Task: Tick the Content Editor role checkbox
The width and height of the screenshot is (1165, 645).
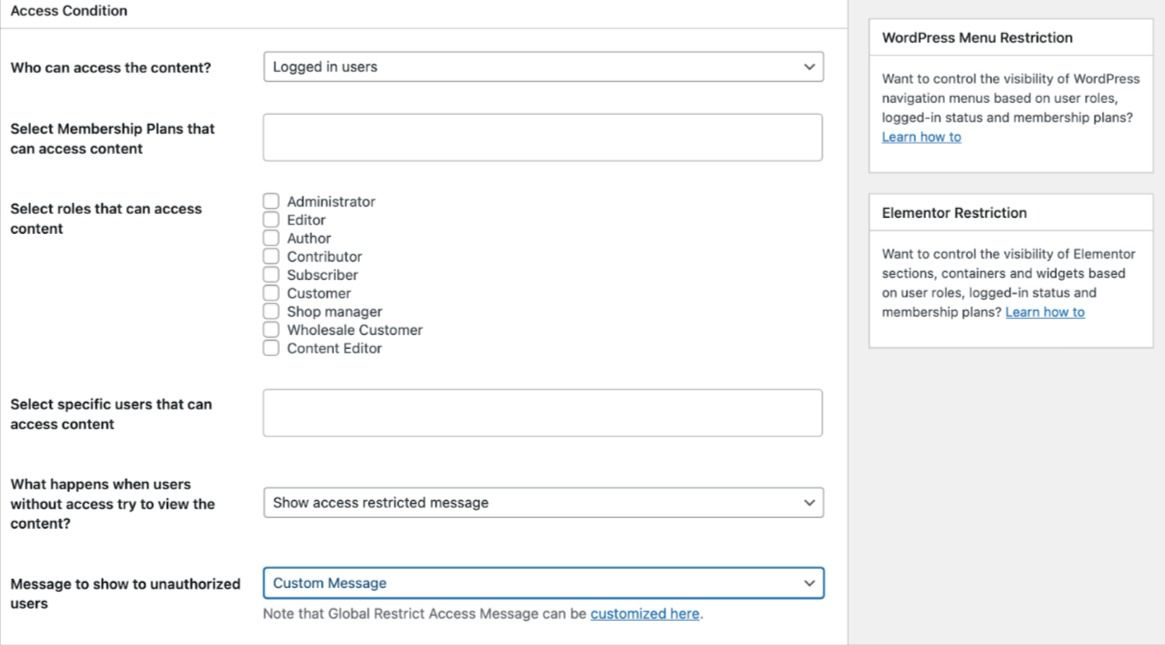Action: [271, 348]
